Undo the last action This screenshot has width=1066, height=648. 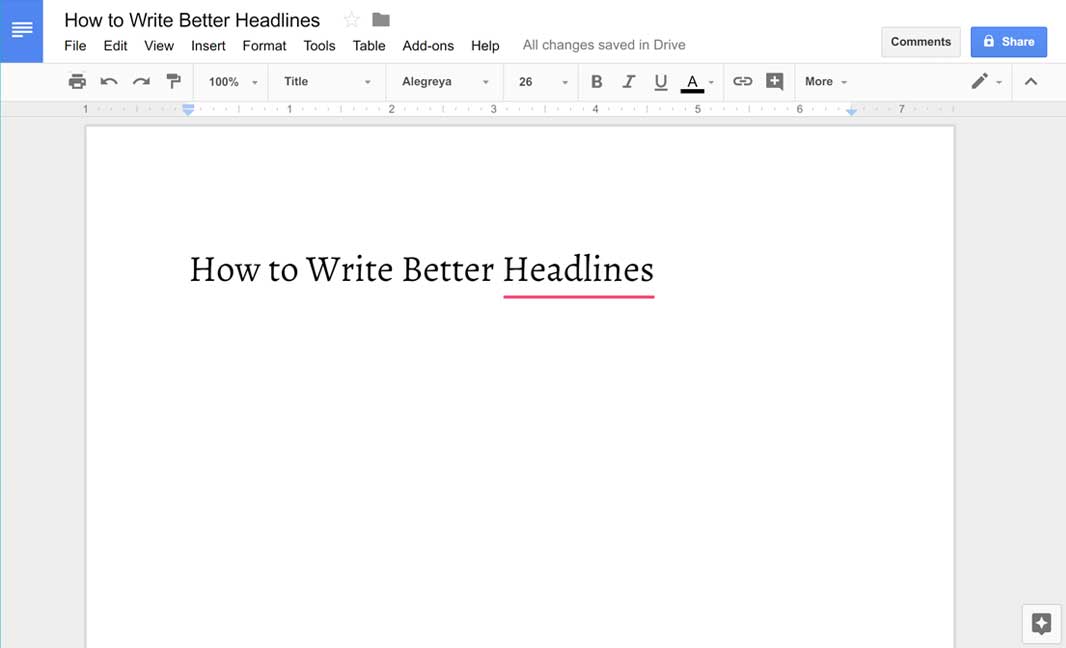[x=109, y=82]
